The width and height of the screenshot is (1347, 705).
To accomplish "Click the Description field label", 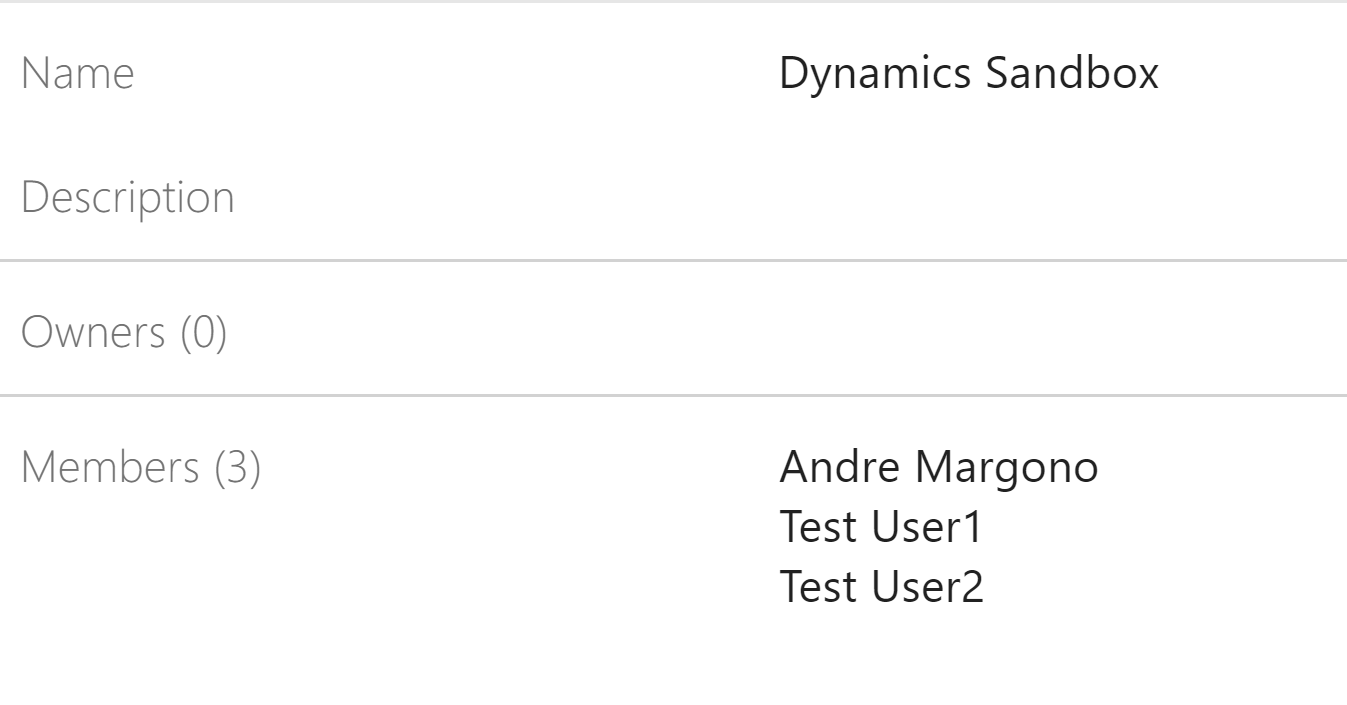I will 127,197.
